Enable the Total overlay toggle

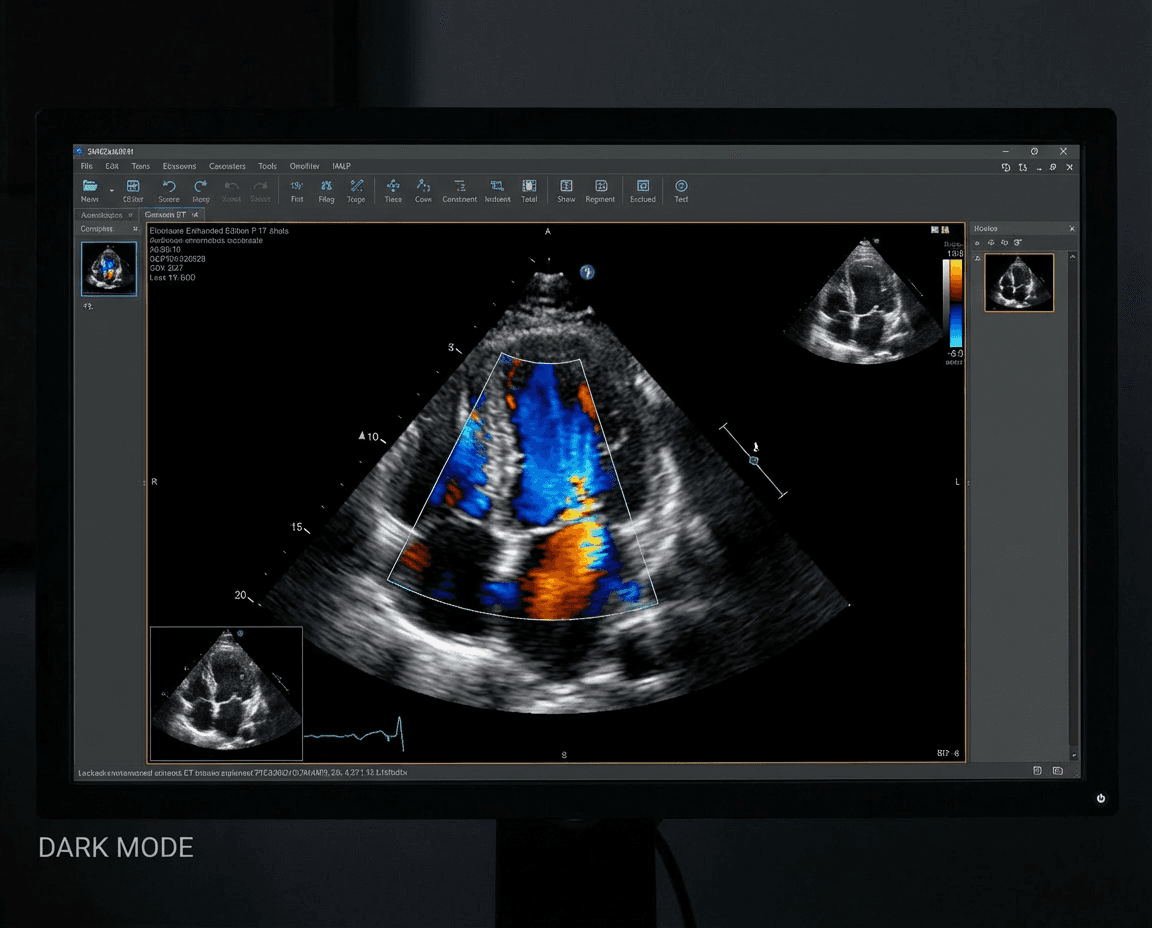pos(529,188)
